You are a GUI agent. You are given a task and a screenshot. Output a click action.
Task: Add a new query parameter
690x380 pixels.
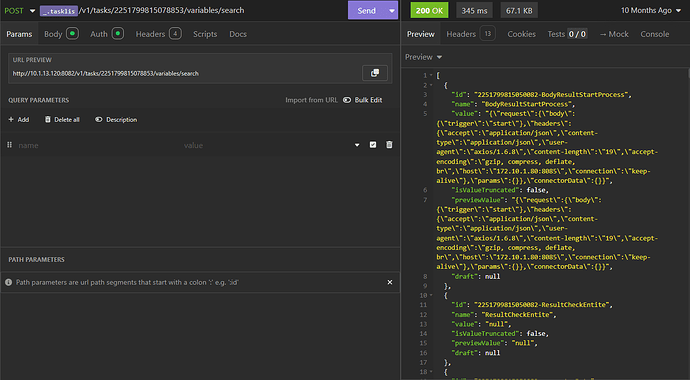18,120
